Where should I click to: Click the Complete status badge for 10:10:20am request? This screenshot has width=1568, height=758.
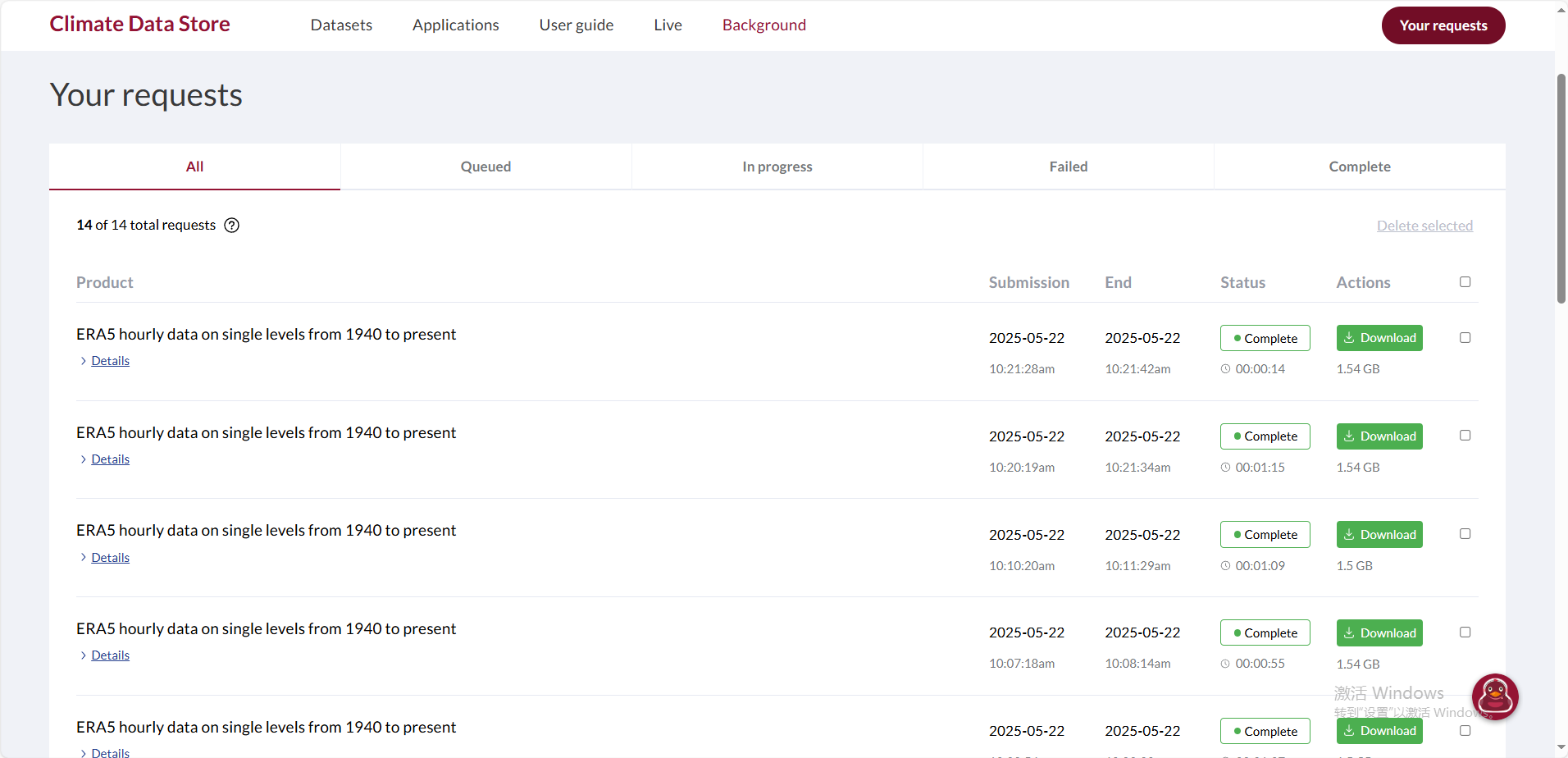tap(1265, 535)
